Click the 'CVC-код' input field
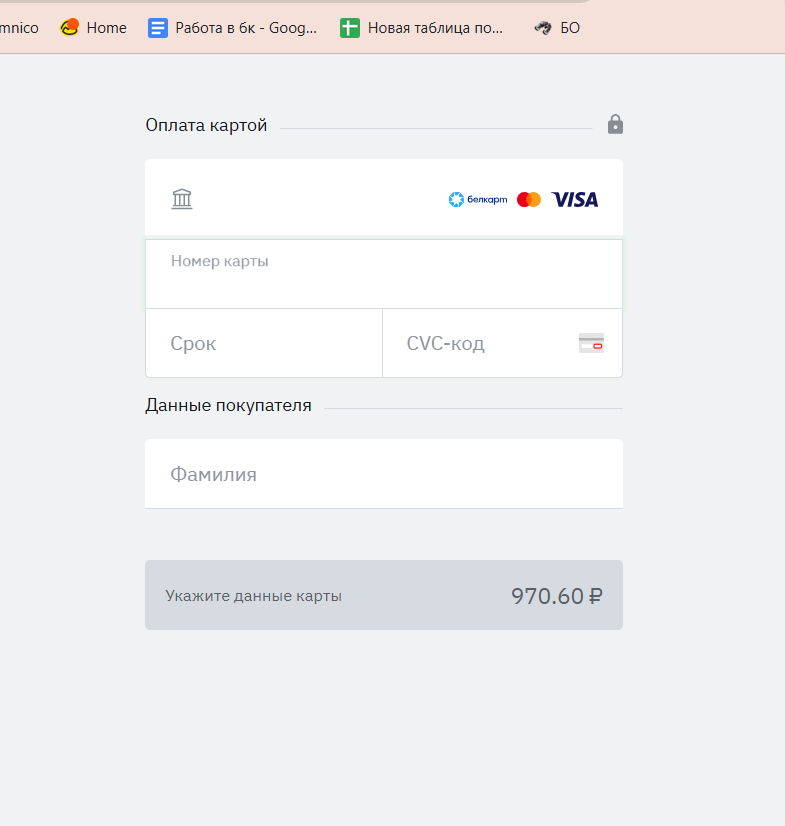The width and height of the screenshot is (785, 826). coord(480,343)
